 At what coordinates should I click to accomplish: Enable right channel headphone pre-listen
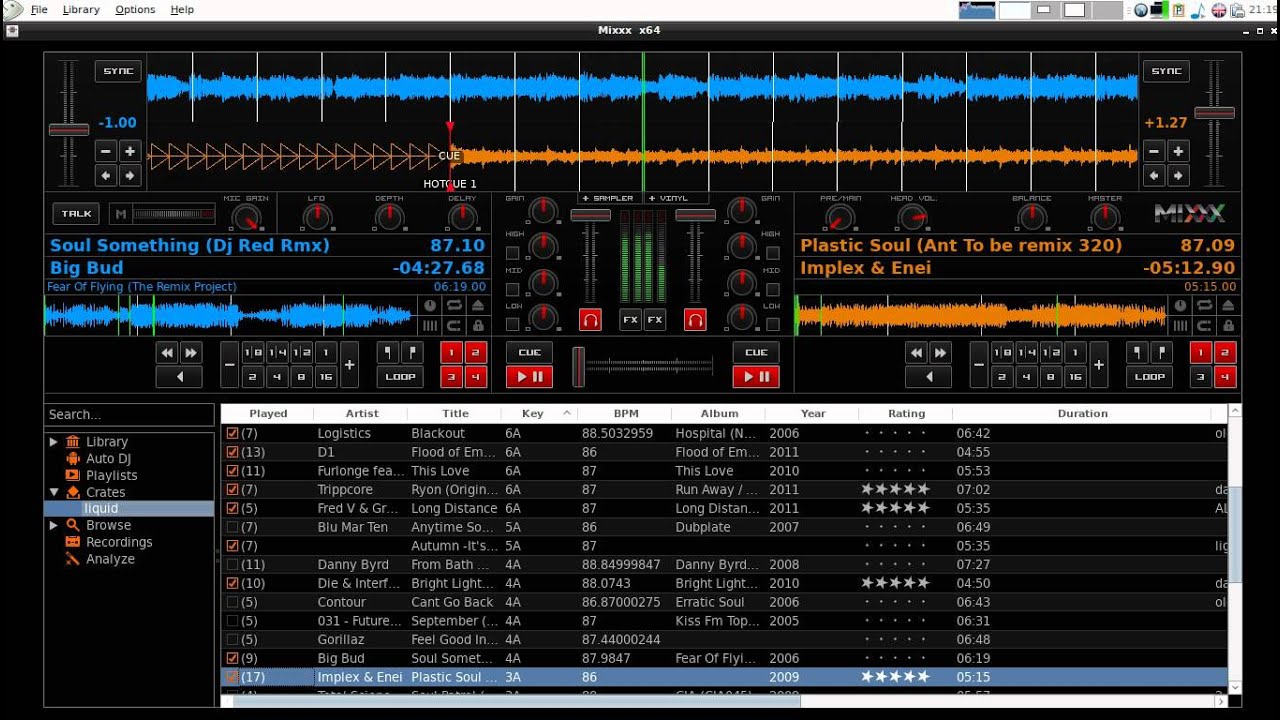pyautogui.click(x=695, y=320)
